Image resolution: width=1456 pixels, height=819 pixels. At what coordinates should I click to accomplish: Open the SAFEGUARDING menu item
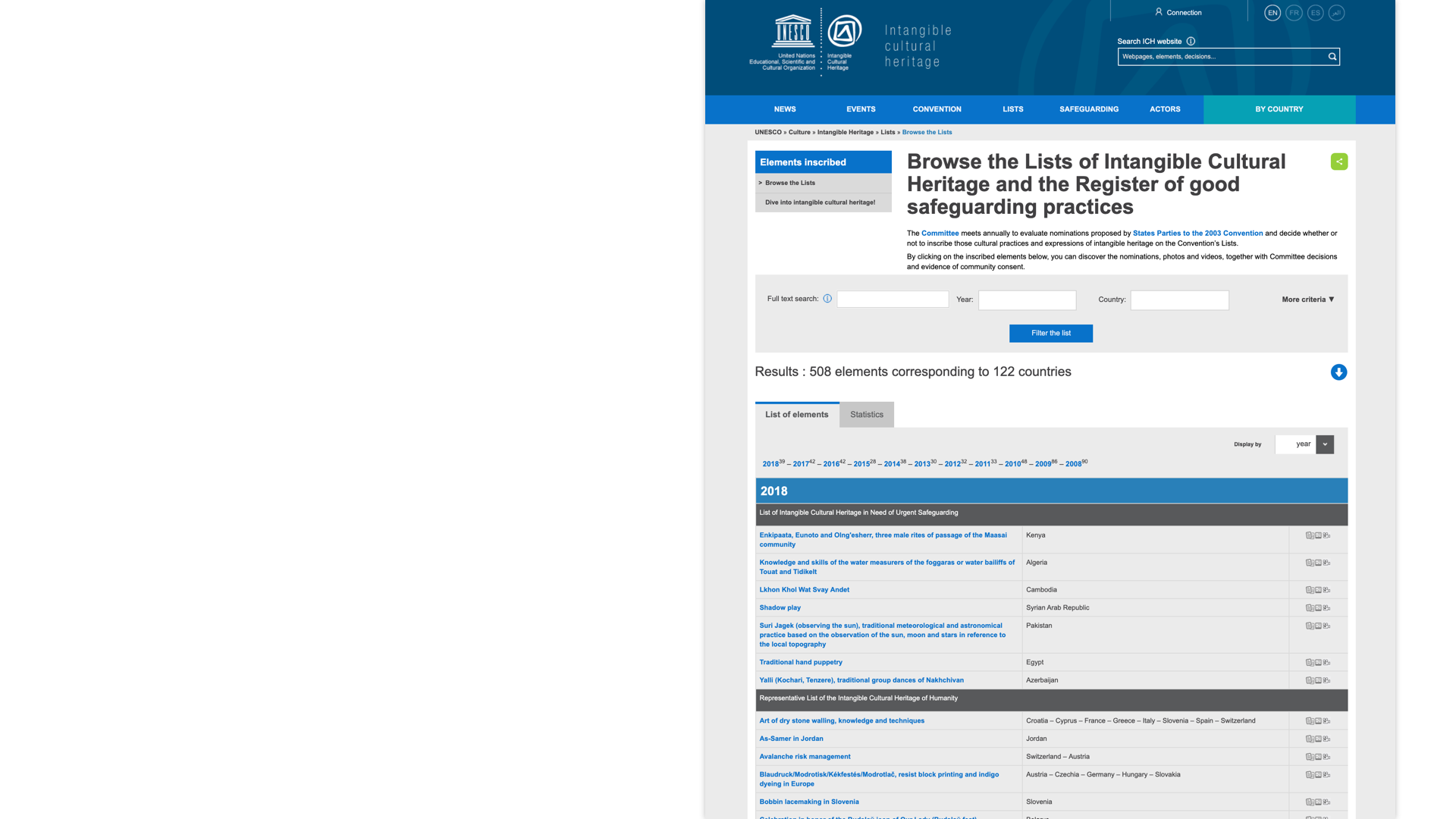point(1088,109)
